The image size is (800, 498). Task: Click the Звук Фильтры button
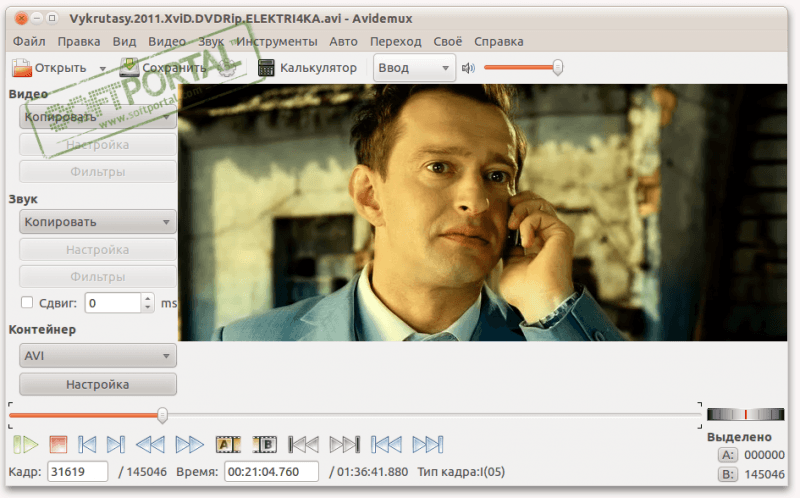[x=98, y=277]
